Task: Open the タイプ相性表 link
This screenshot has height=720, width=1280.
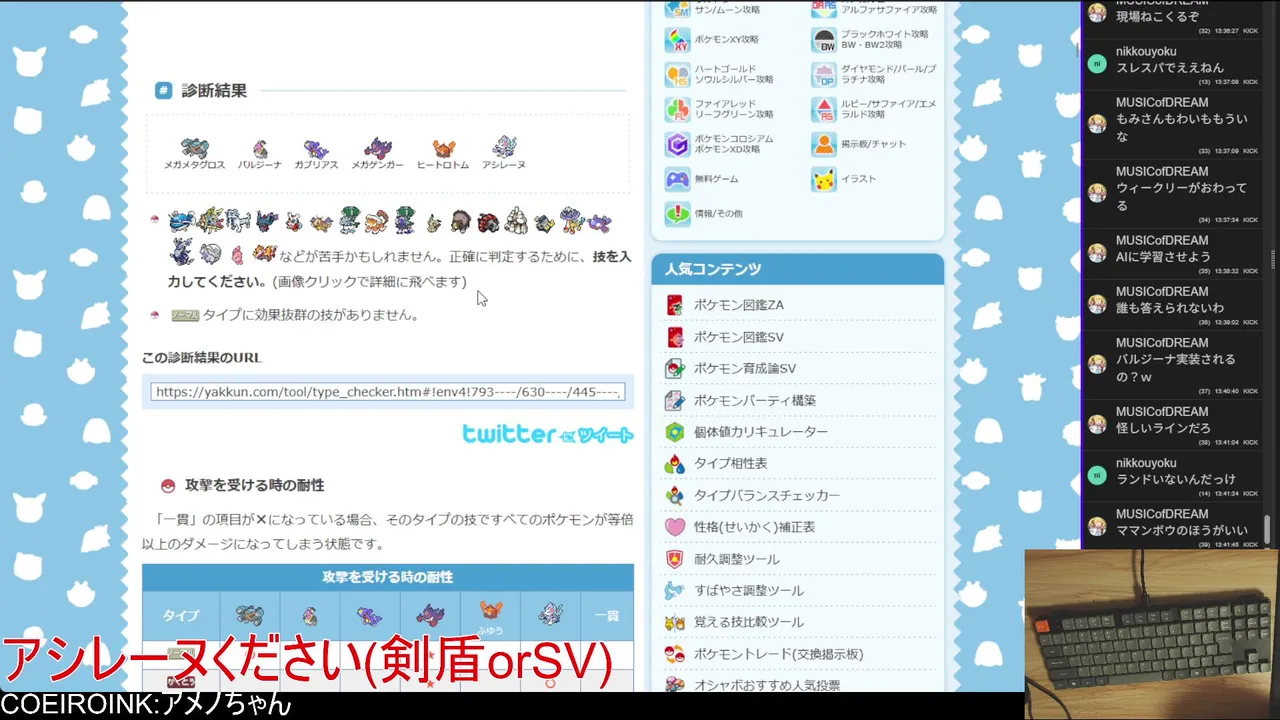Action: pyautogui.click(x=731, y=463)
